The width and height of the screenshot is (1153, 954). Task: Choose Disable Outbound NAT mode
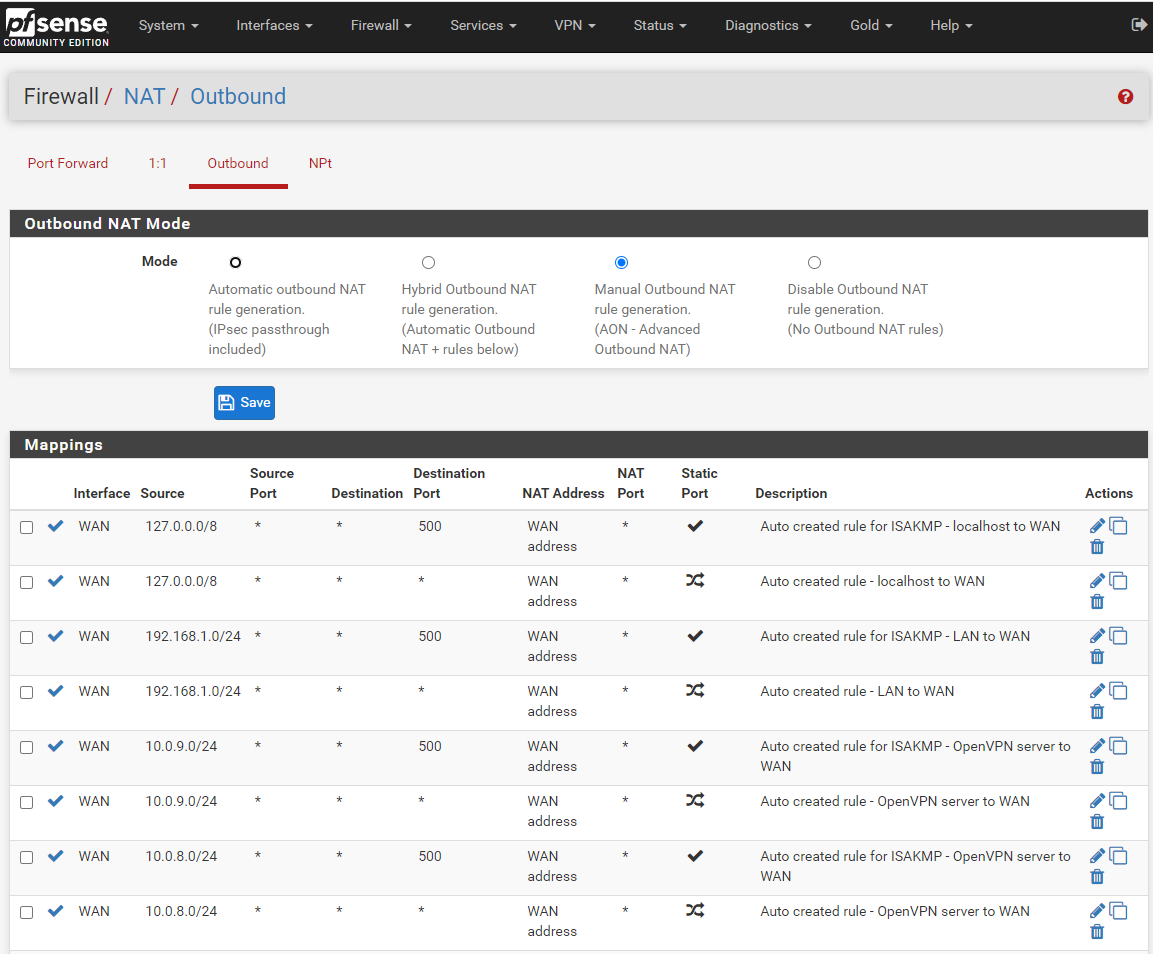[814, 263]
